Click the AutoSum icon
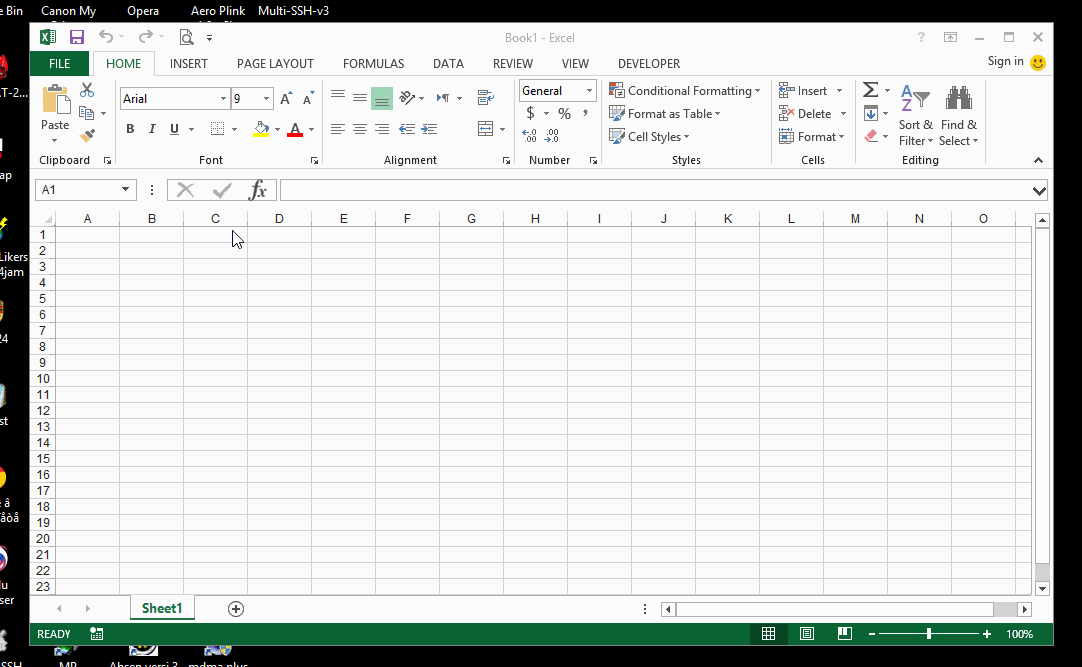Screen dimensions: 1082x667 point(869,89)
